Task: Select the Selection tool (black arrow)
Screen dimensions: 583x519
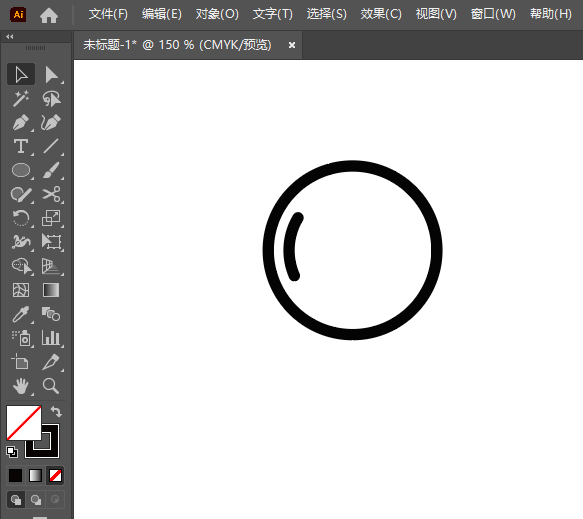Action: [x=21, y=74]
